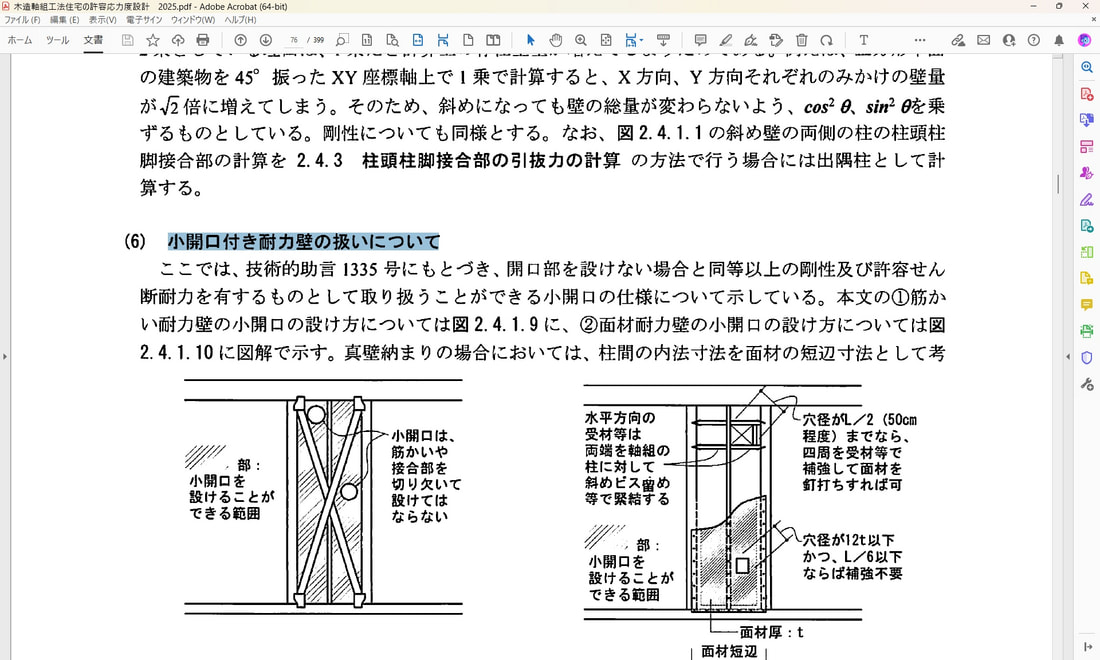This screenshot has width=1100, height=660.
Task: Click the zoom in magnifier tool
Action: (581, 40)
